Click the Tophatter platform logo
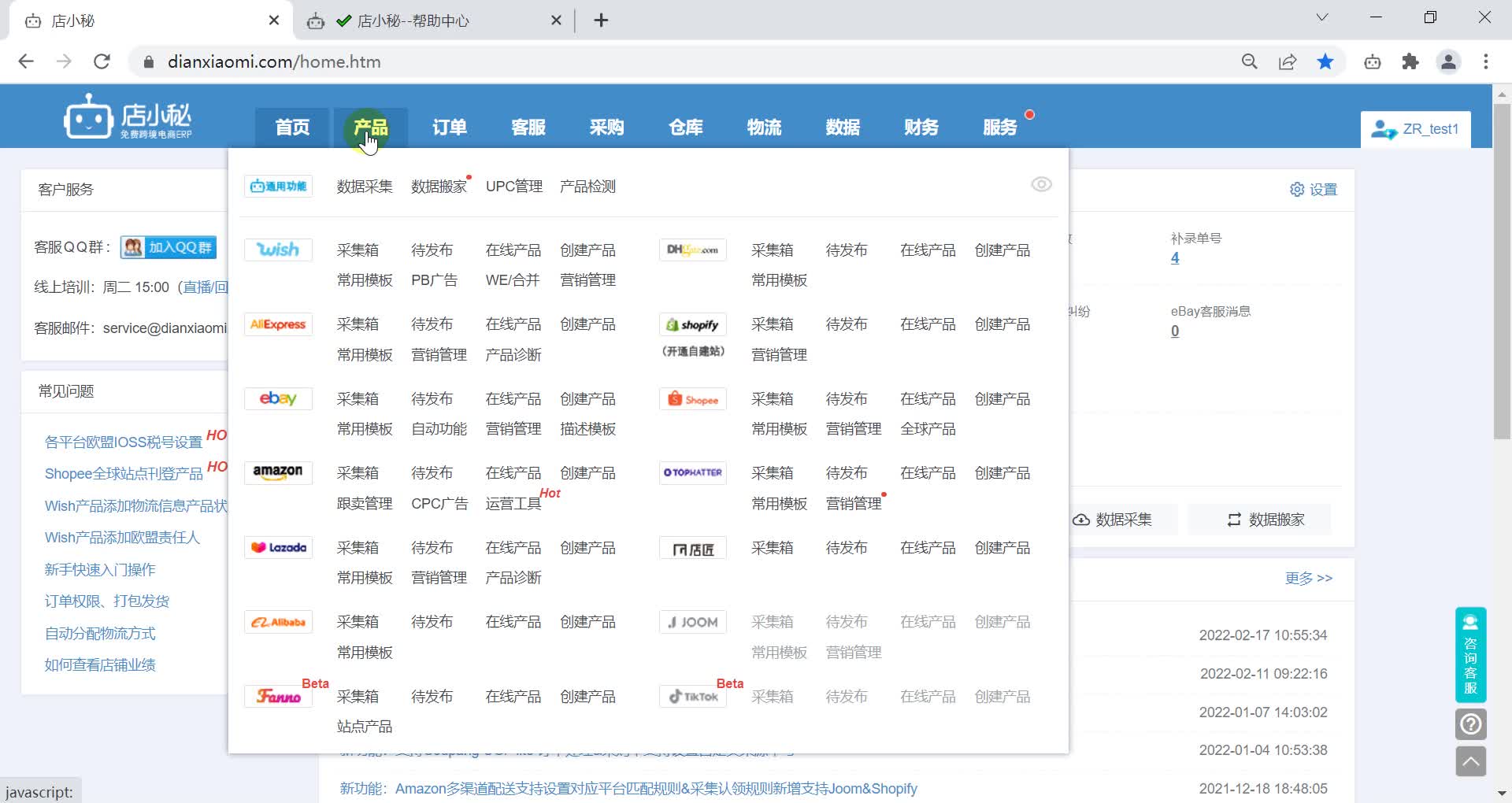 click(x=692, y=472)
